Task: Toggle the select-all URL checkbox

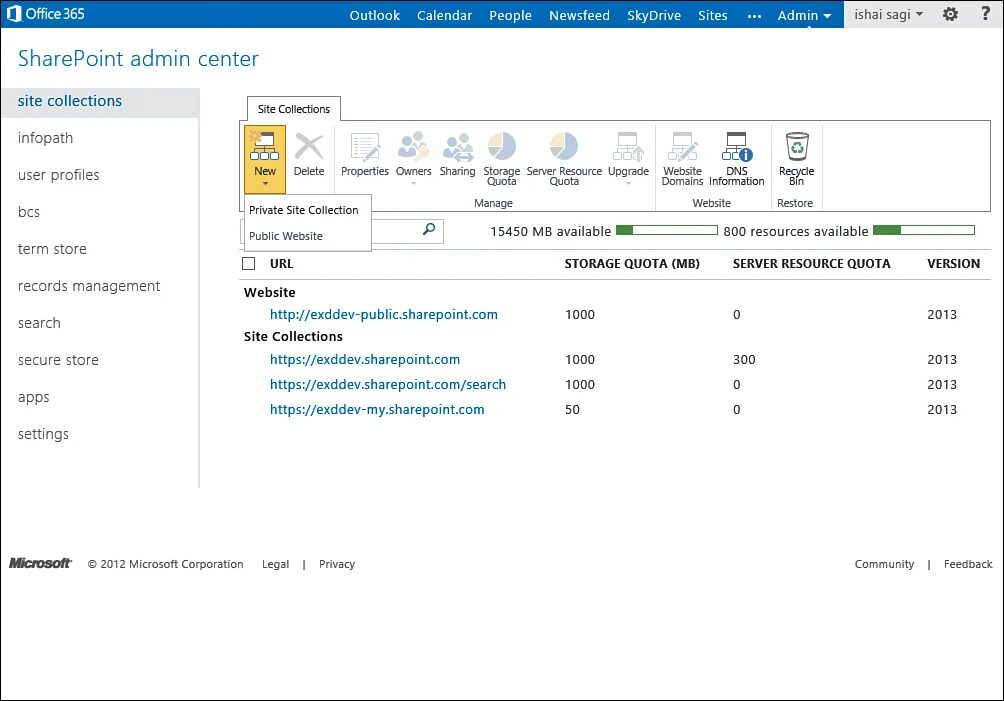Action: (248, 264)
